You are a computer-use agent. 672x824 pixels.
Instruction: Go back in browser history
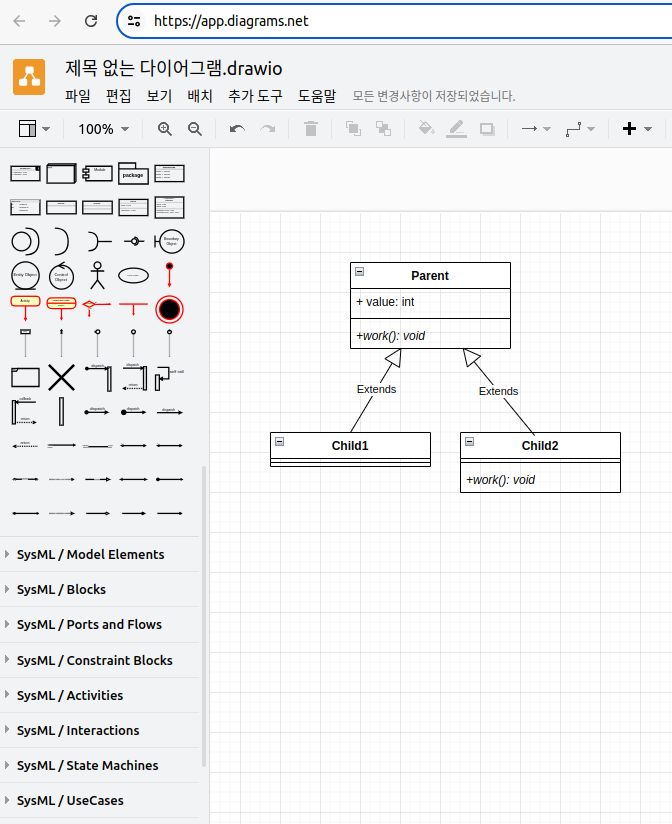[19, 21]
